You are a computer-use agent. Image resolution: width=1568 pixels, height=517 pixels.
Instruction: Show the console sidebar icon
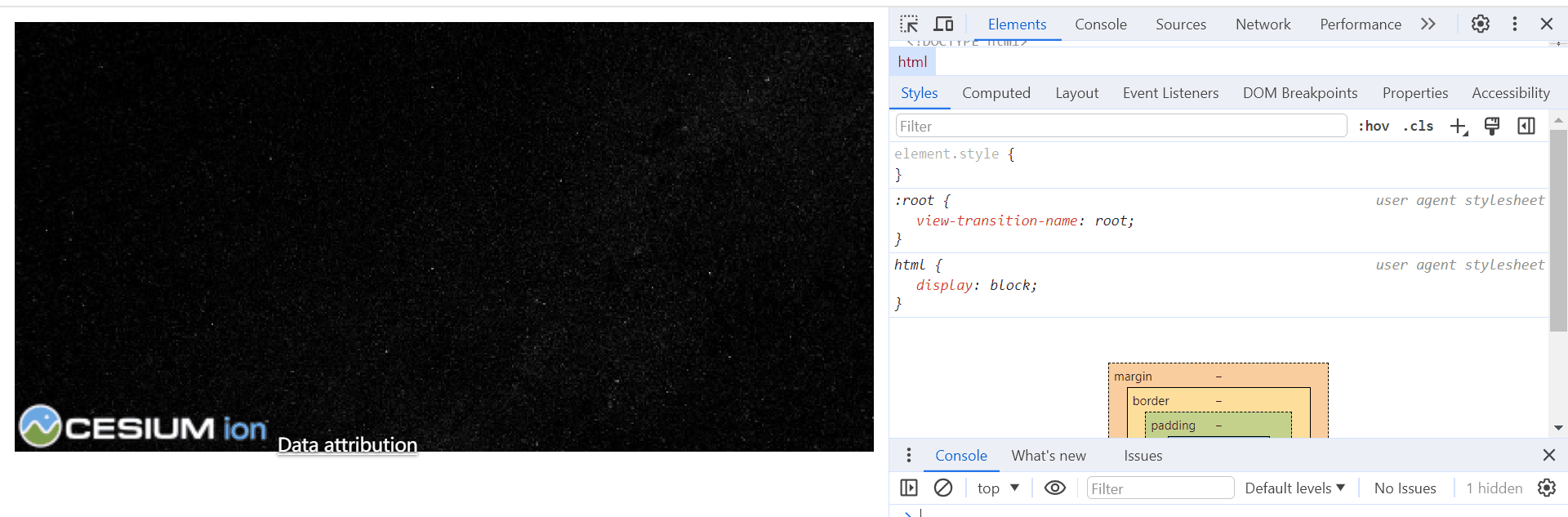(x=909, y=488)
